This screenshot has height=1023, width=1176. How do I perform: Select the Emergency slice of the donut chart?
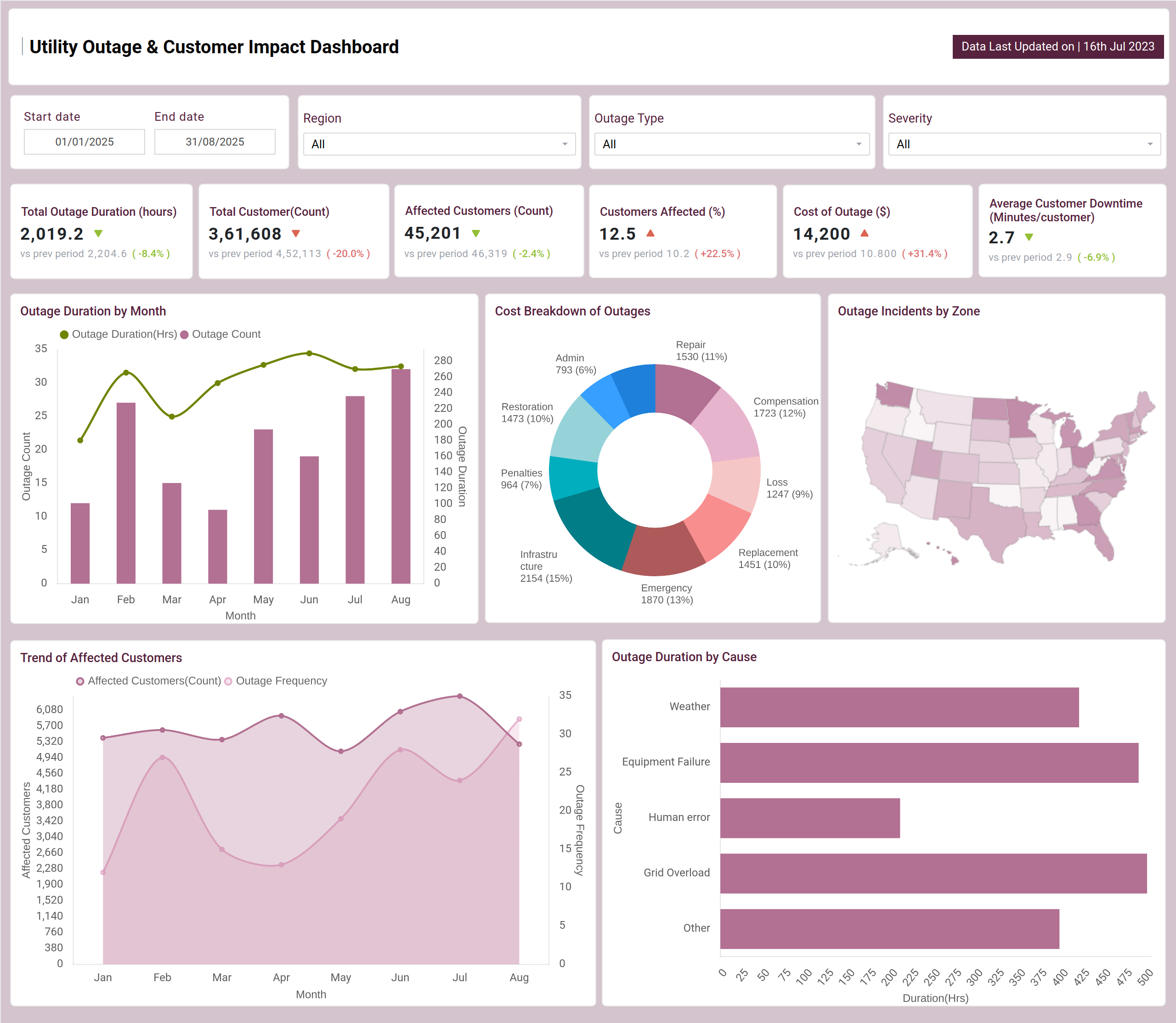pos(664,551)
